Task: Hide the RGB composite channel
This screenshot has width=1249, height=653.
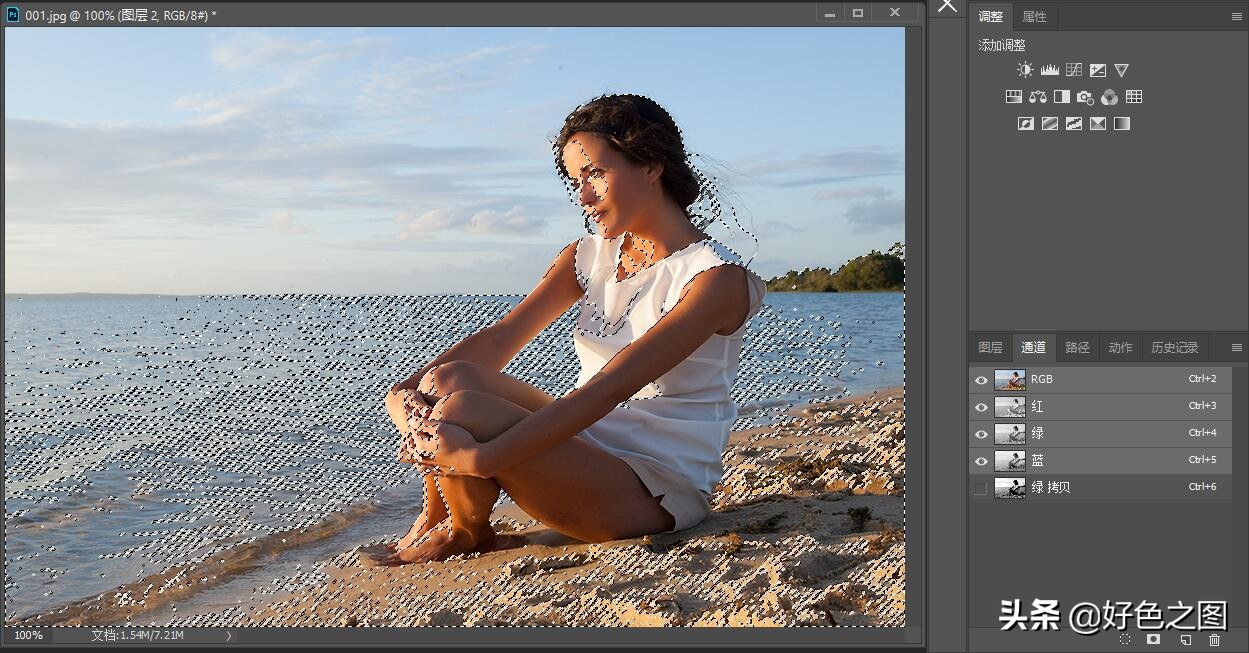Action: [981, 380]
